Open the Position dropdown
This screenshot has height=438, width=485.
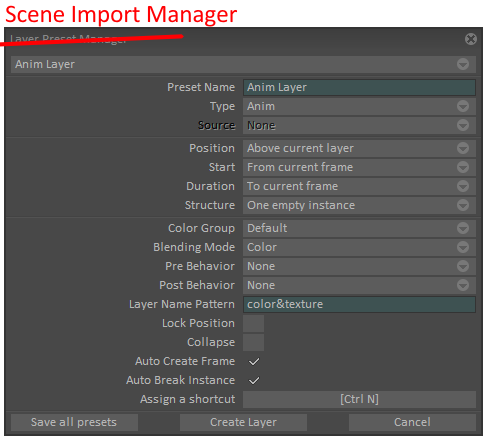359,148
